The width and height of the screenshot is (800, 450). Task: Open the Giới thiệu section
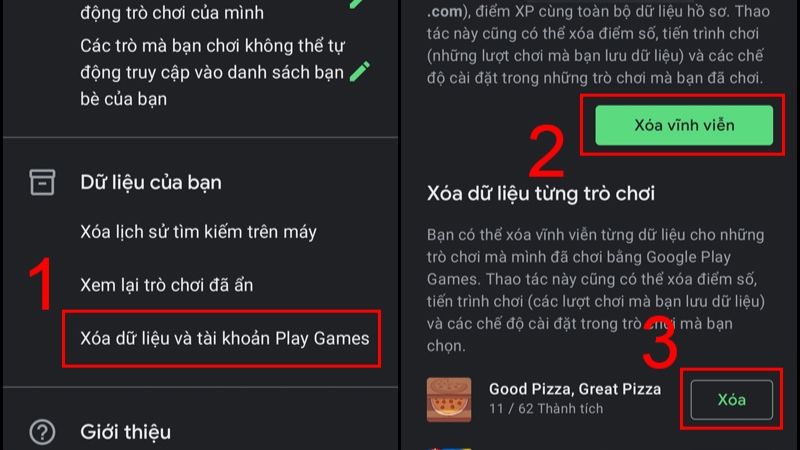click(126, 432)
